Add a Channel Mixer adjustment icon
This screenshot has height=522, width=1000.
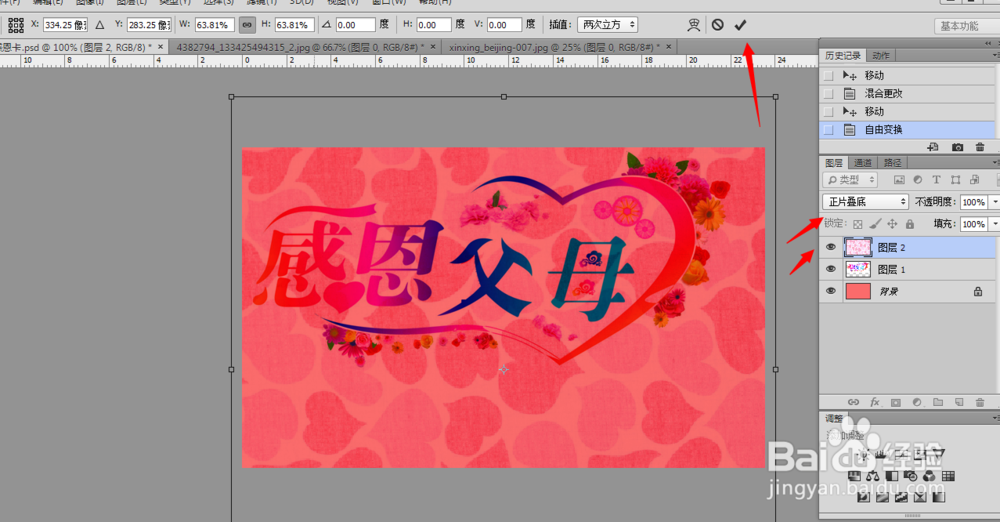point(929,476)
